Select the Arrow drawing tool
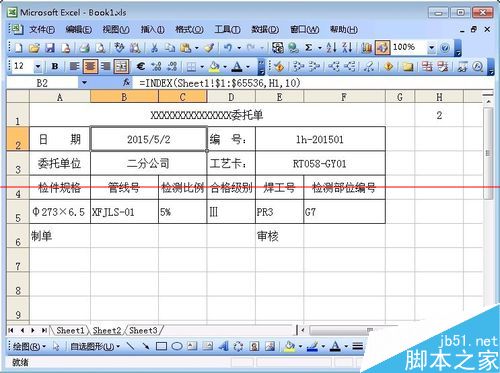The image size is (500, 373). coord(146,347)
